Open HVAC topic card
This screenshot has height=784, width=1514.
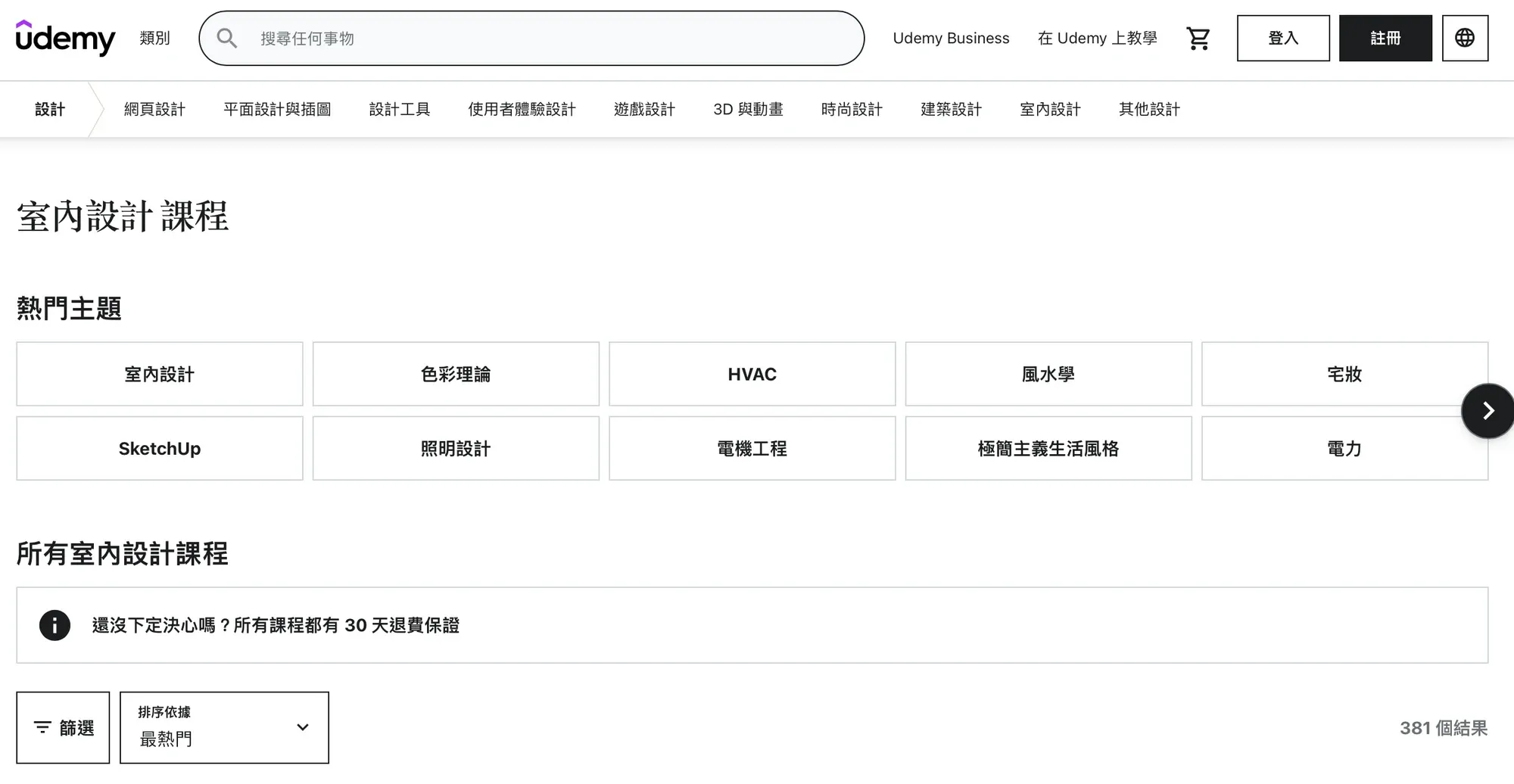[x=752, y=374]
